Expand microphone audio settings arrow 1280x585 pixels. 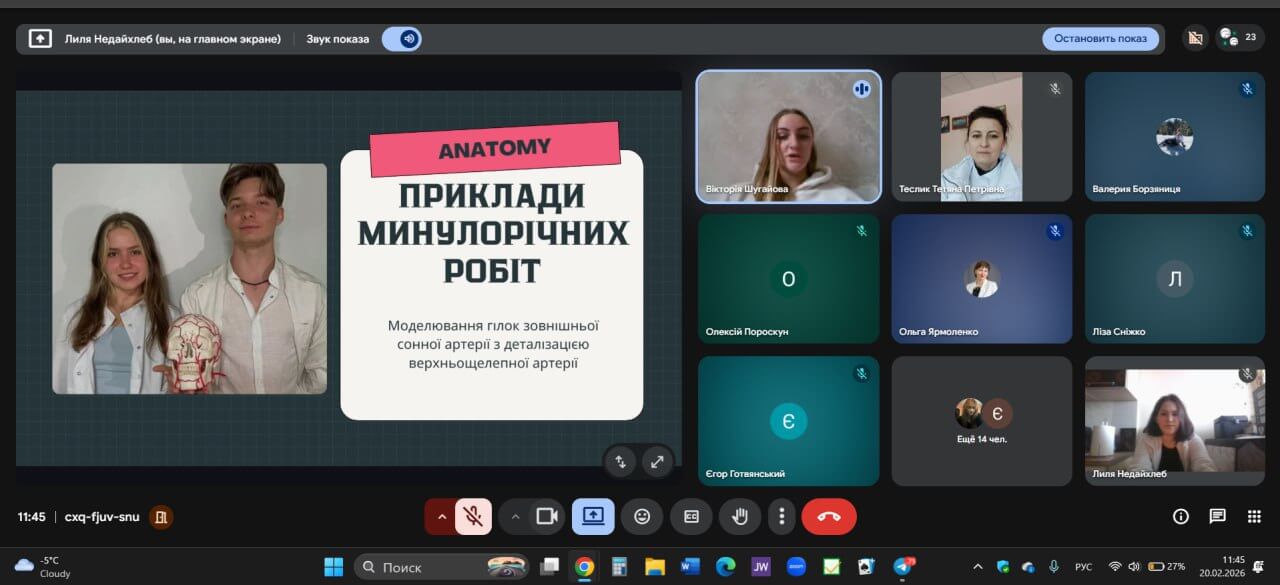[440, 516]
